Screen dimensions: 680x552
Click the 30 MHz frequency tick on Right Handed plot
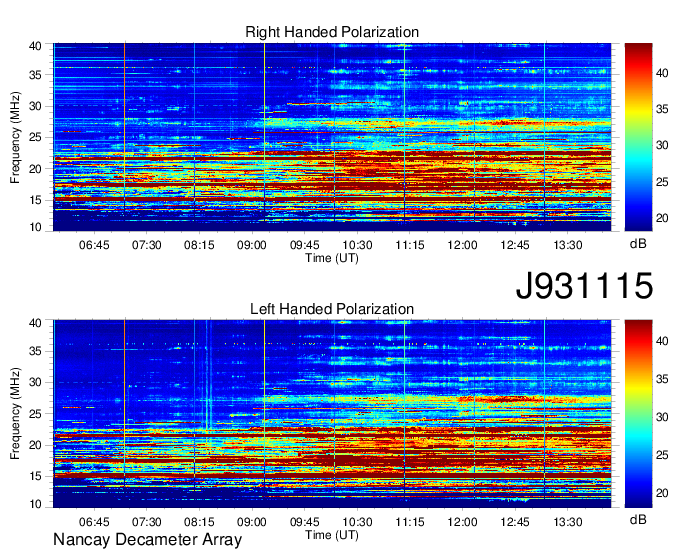click(x=36, y=106)
